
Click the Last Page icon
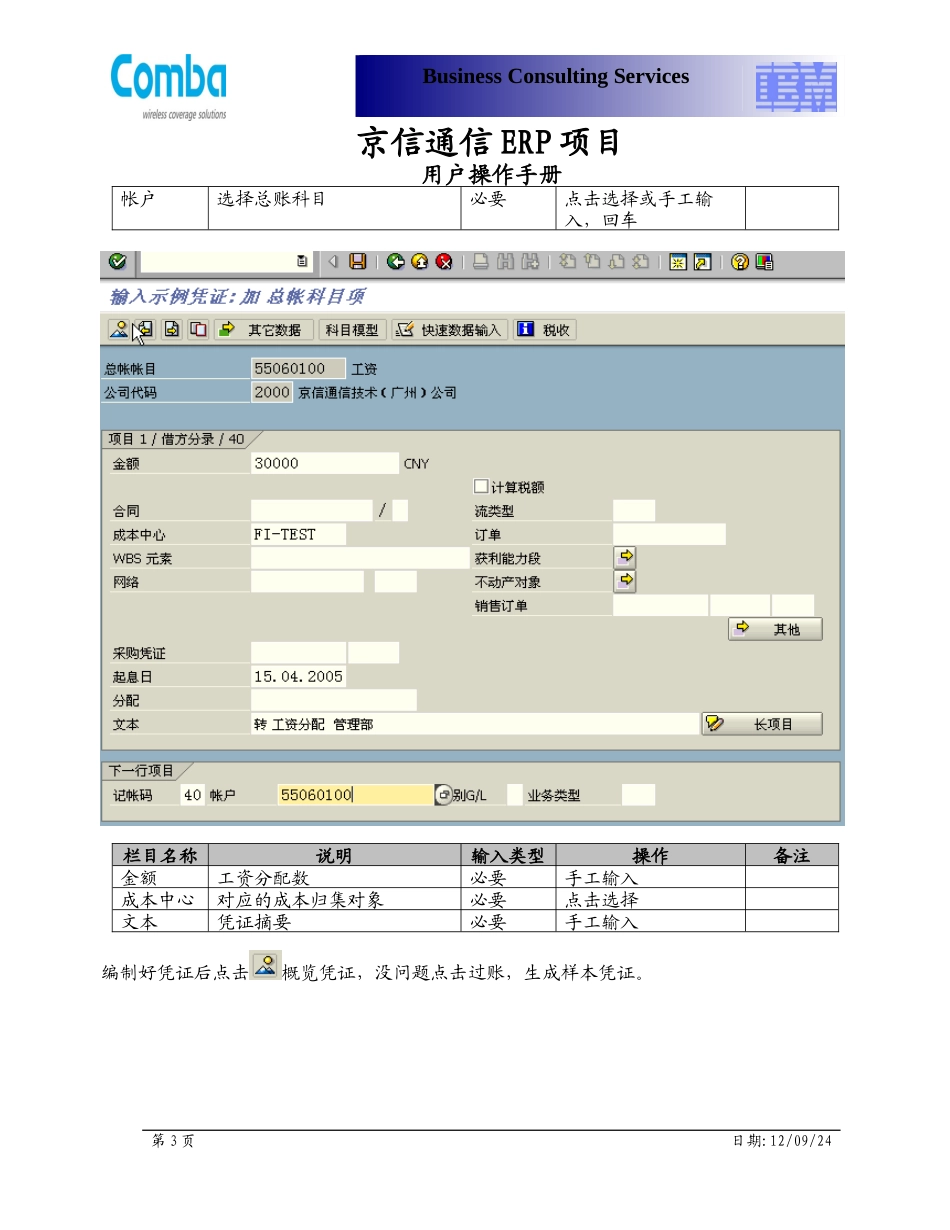pos(640,262)
